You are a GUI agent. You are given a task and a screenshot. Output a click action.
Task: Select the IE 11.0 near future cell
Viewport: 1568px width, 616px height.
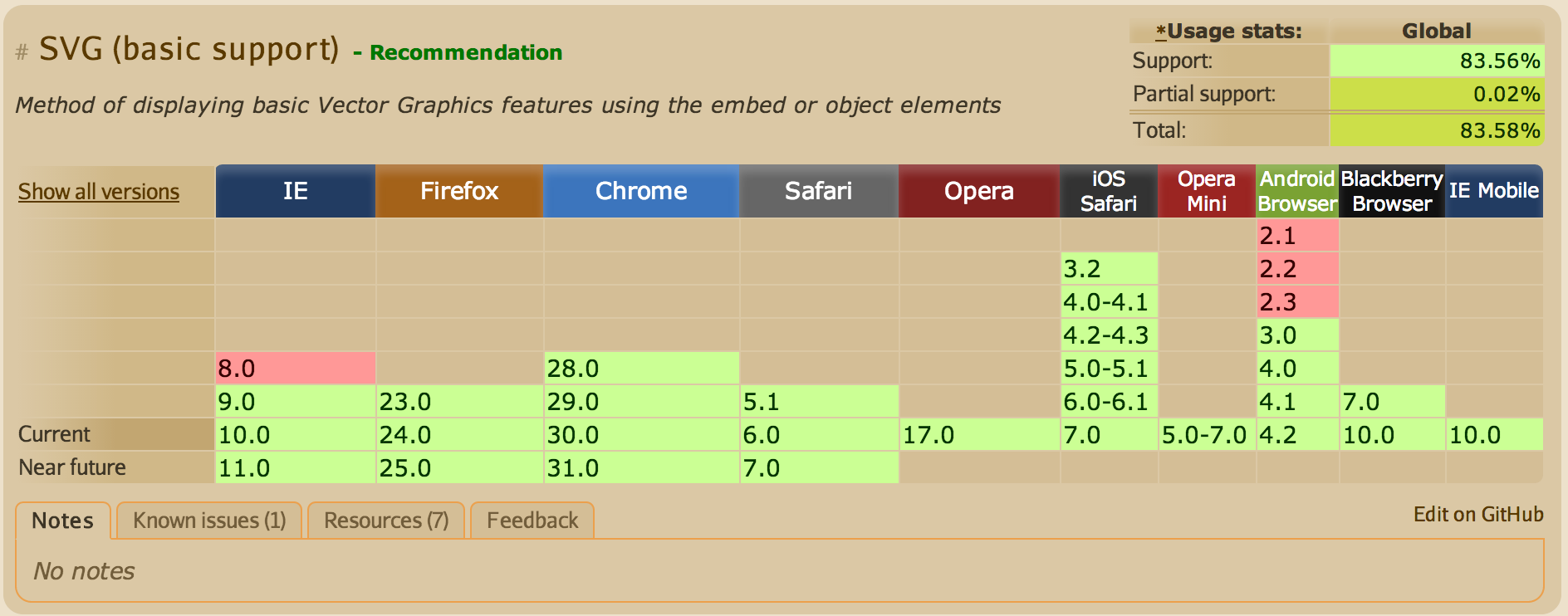click(296, 467)
